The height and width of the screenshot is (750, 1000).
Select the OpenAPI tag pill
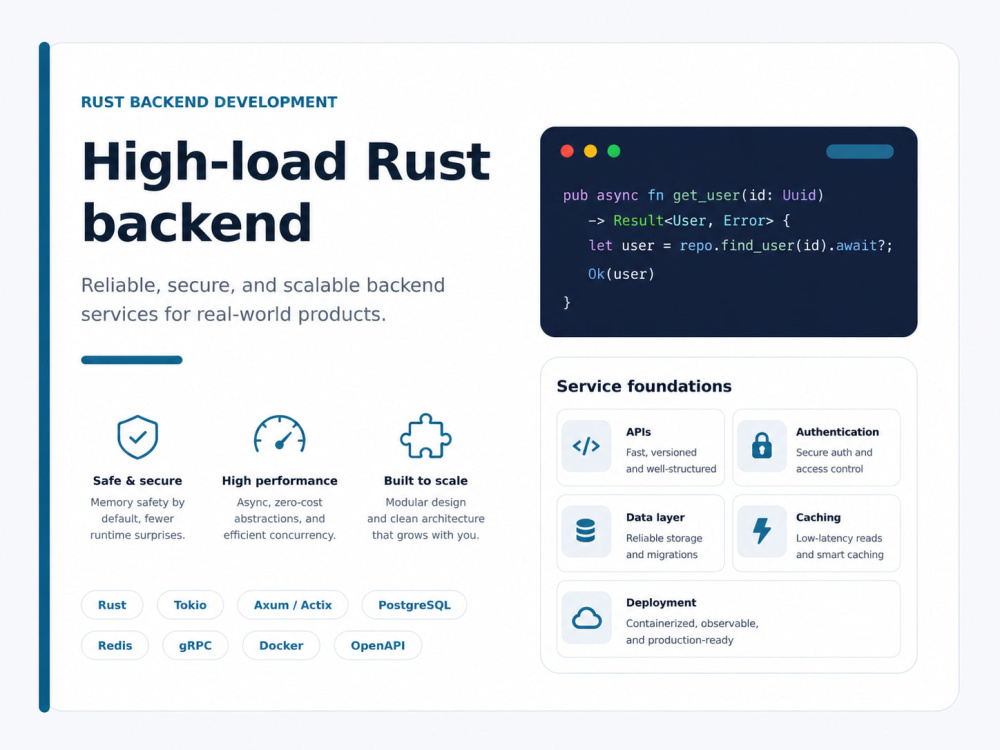(378, 645)
